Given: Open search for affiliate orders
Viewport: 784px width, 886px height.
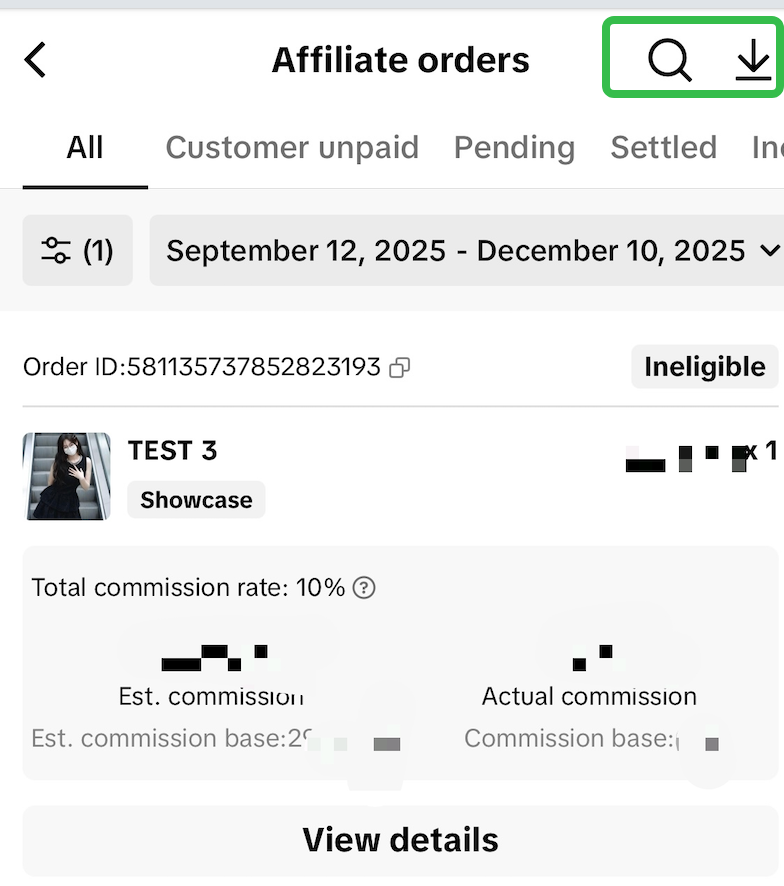Looking at the screenshot, I should pos(669,61).
